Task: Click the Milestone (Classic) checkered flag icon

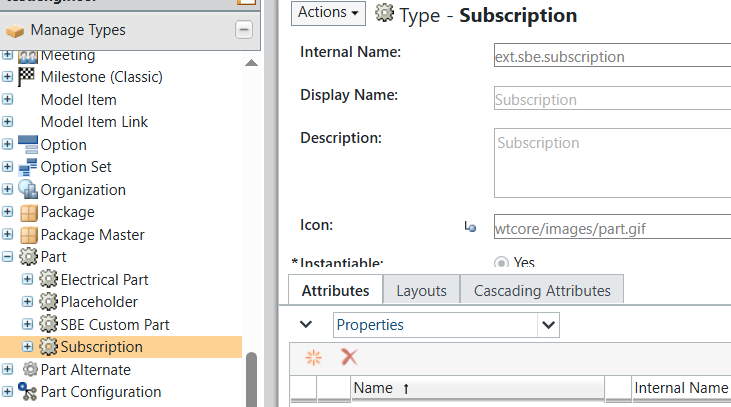Action: pyautogui.click(x=28, y=77)
